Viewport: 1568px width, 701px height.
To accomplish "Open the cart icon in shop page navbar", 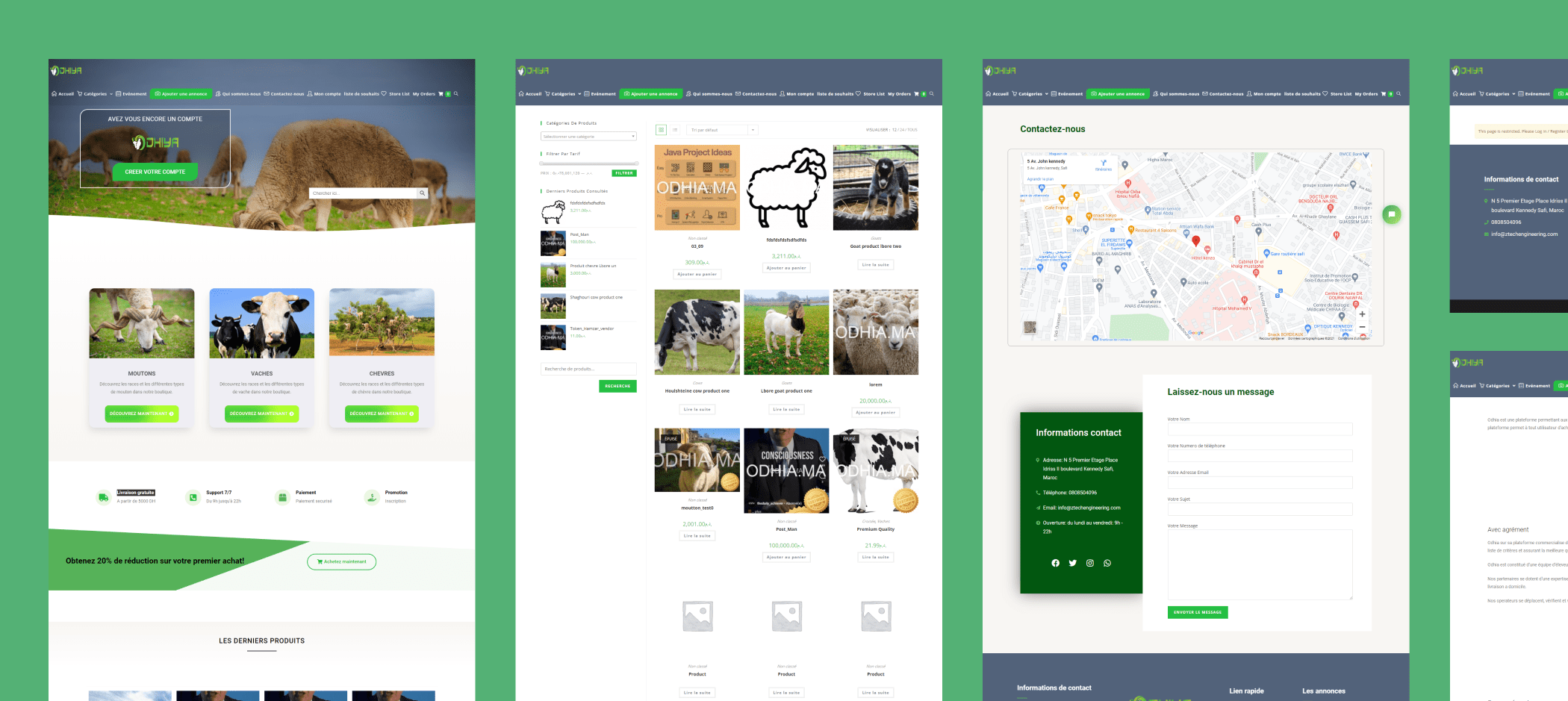I will click(x=916, y=94).
